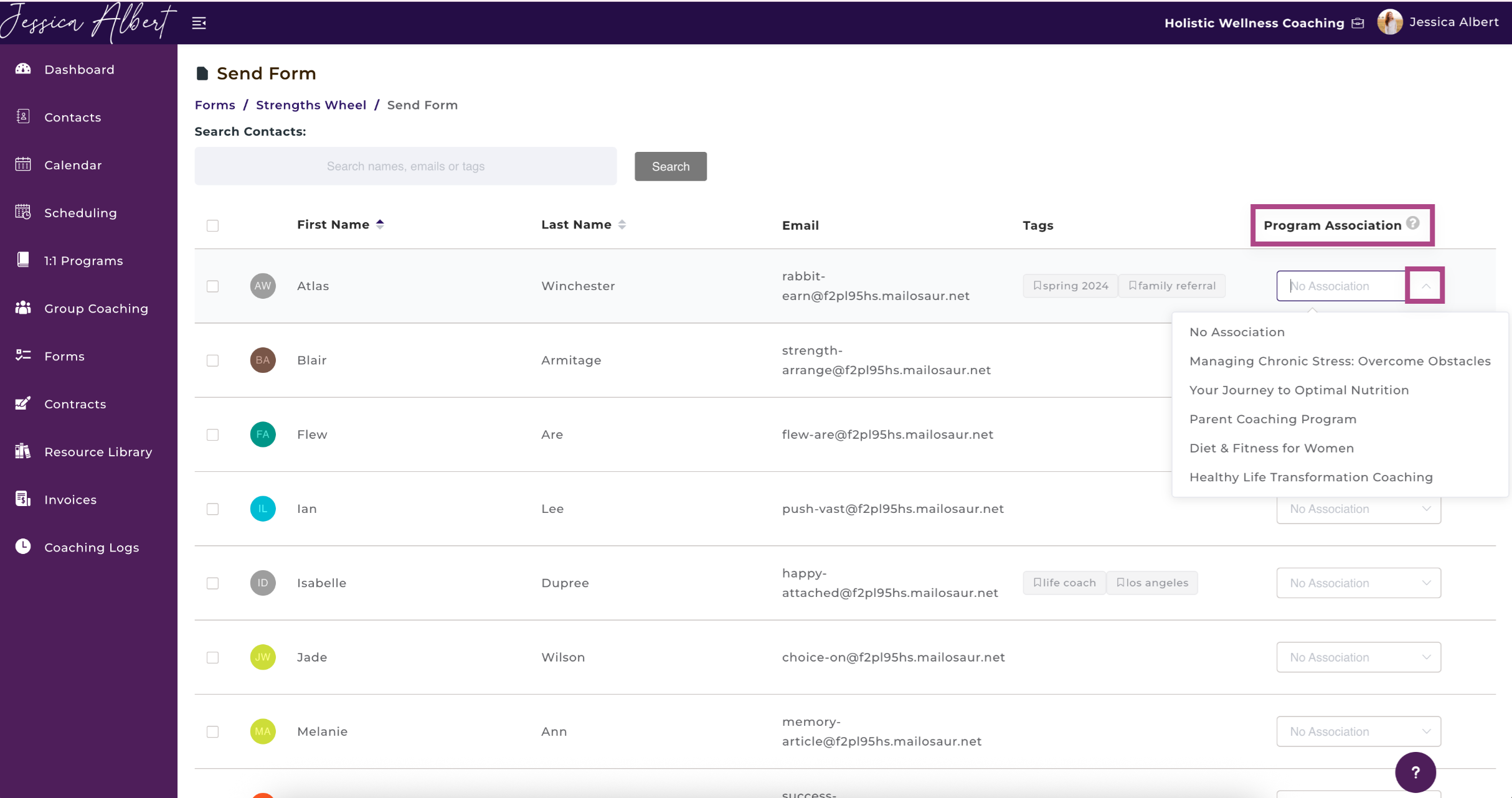Image resolution: width=1512 pixels, height=798 pixels.
Task: Toggle the select-all contacts checkbox
Action: tap(212, 225)
